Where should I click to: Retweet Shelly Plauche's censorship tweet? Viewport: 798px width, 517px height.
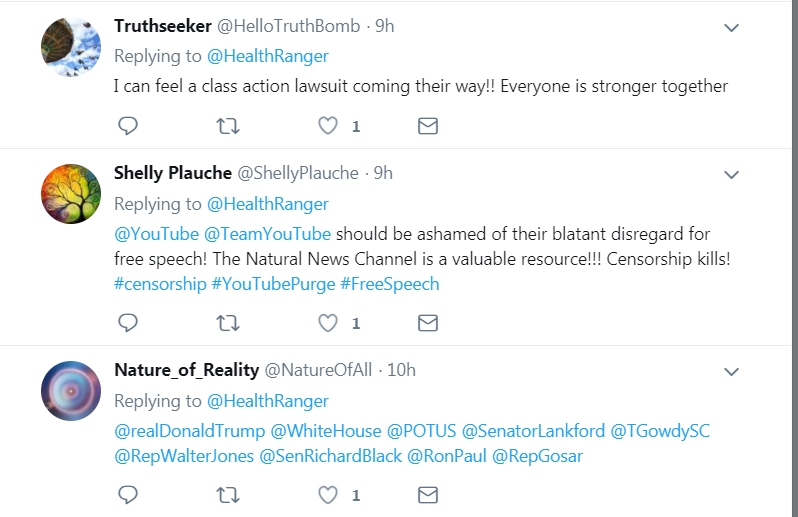point(228,323)
